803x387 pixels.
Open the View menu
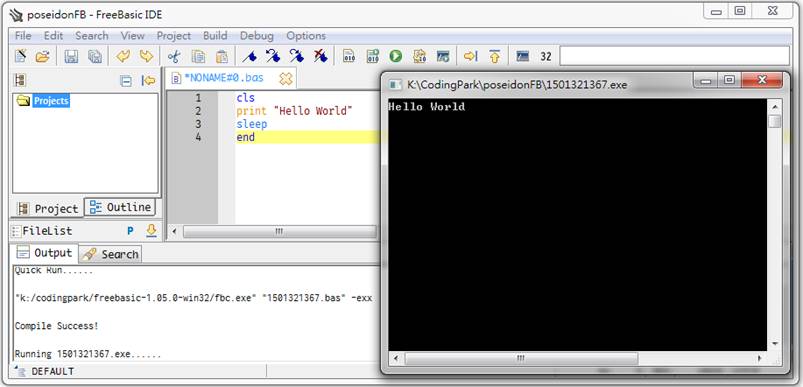[x=133, y=36]
